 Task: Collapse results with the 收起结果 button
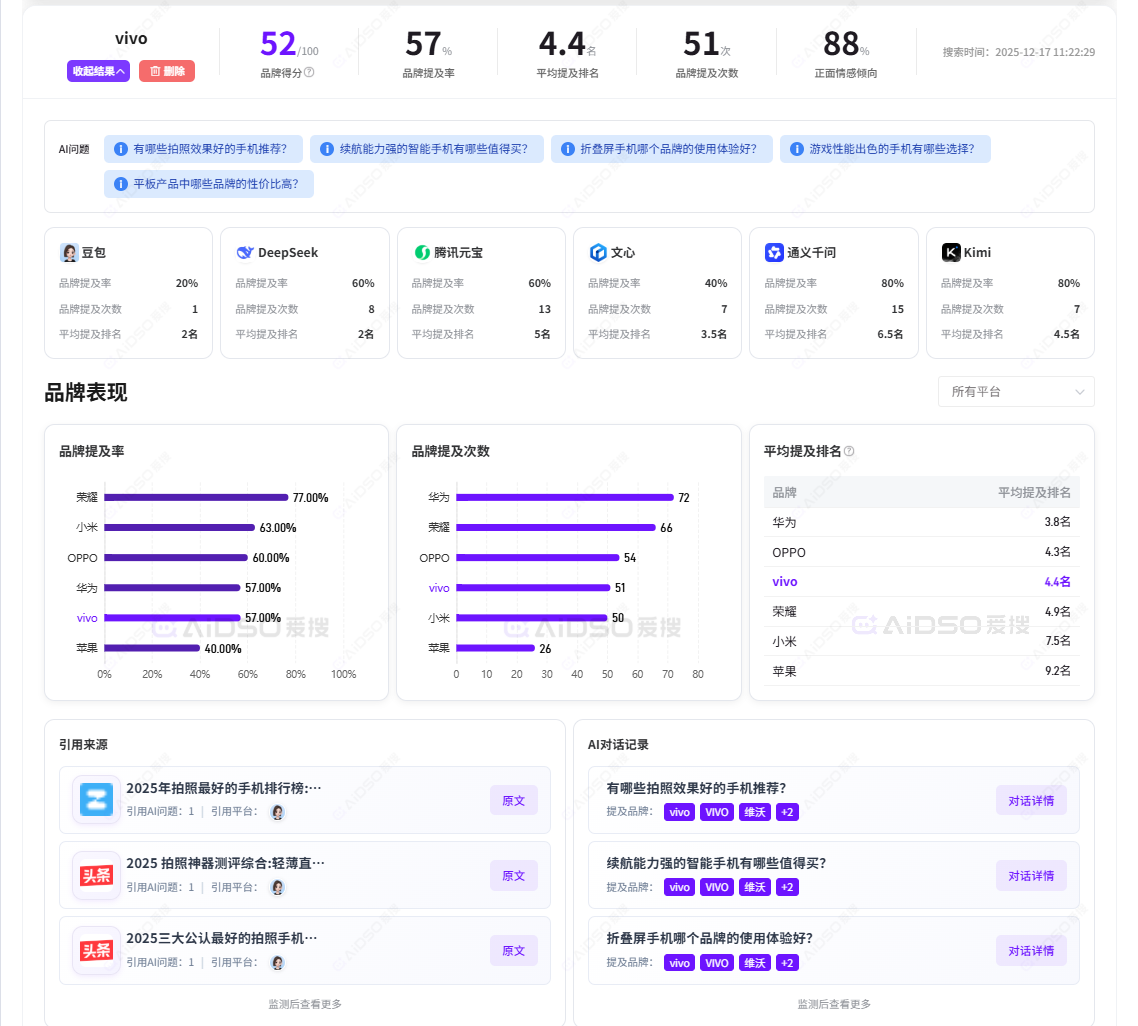tap(99, 71)
